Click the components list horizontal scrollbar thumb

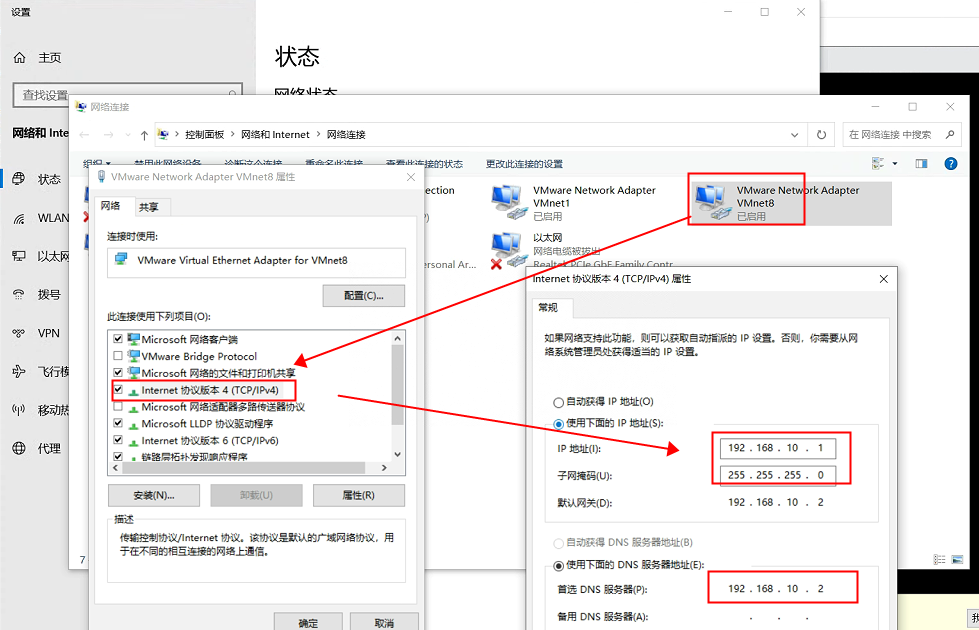pyautogui.click(x=244, y=468)
